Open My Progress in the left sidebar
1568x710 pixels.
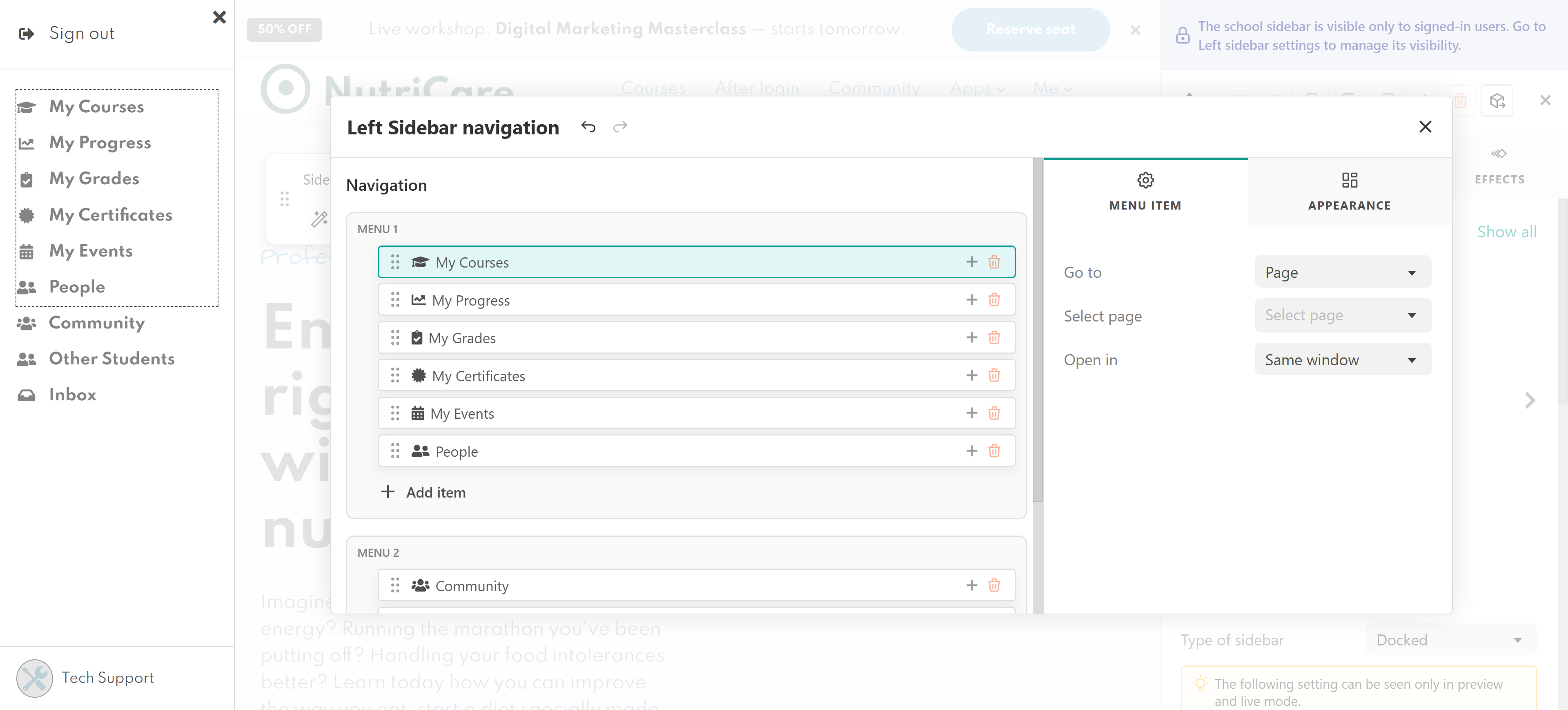click(100, 143)
